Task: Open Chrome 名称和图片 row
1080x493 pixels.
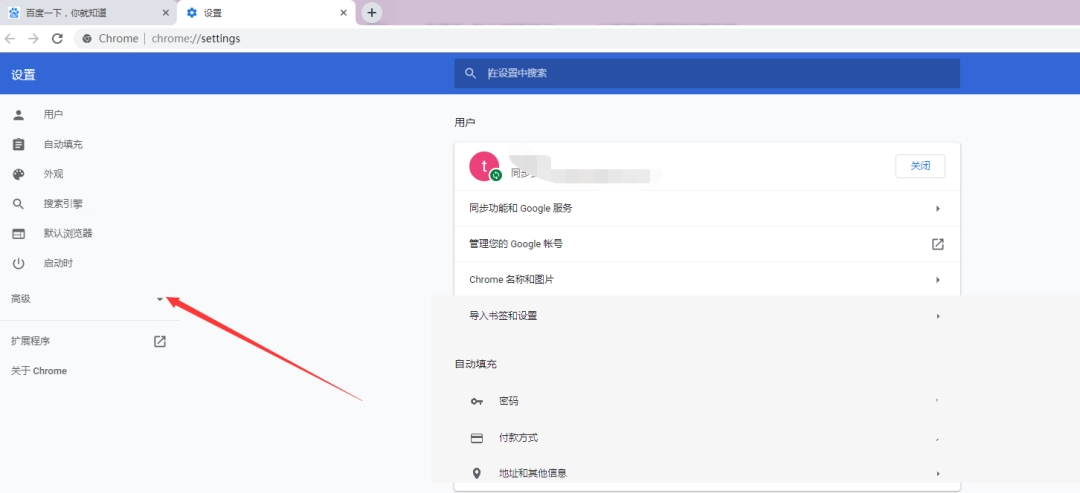Action: click(x=707, y=280)
